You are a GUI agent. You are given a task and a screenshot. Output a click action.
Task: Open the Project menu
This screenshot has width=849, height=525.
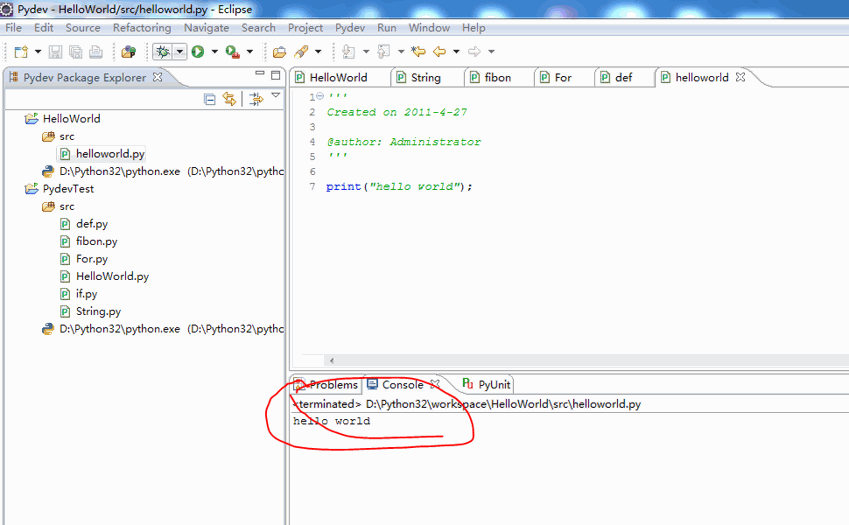(305, 28)
